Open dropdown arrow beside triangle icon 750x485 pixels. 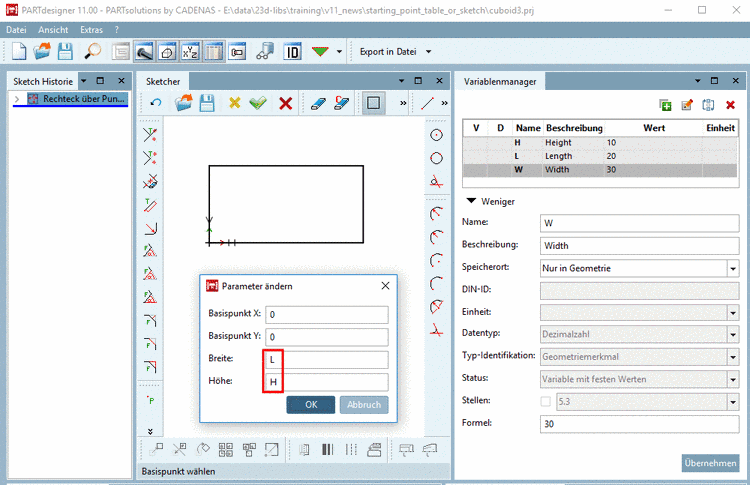(x=339, y=51)
